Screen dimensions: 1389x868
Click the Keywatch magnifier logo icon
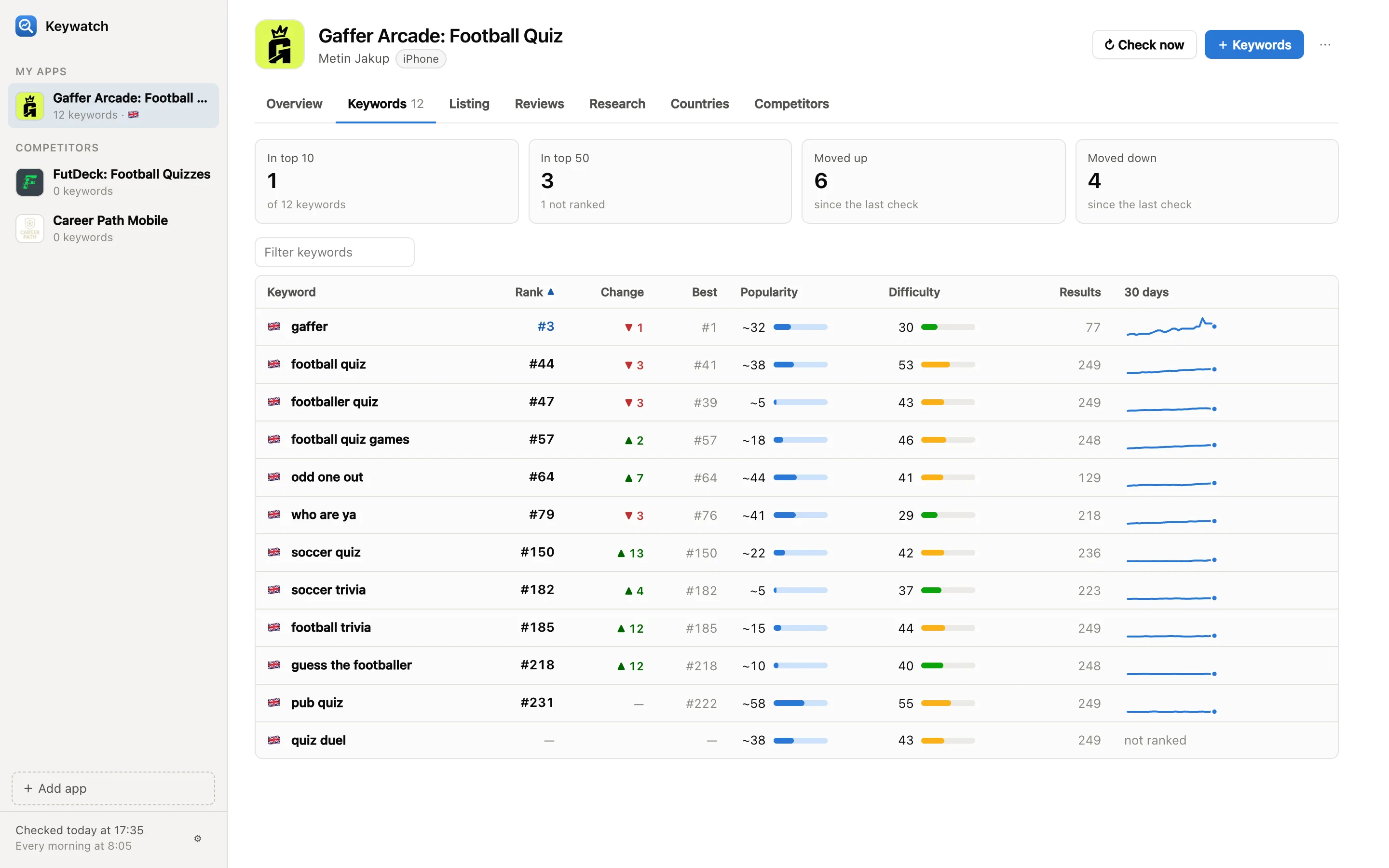[x=26, y=26]
